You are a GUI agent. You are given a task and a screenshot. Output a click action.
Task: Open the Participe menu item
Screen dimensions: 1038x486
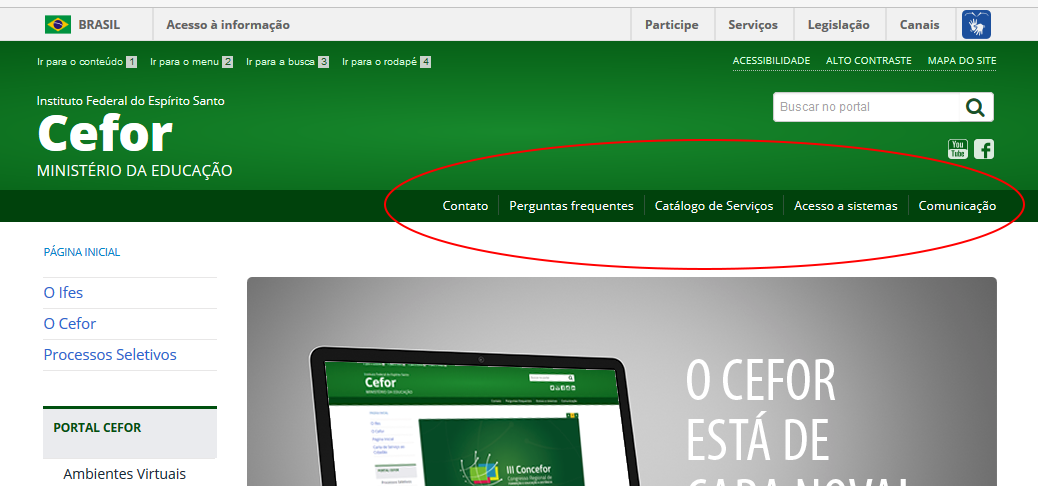coord(671,24)
